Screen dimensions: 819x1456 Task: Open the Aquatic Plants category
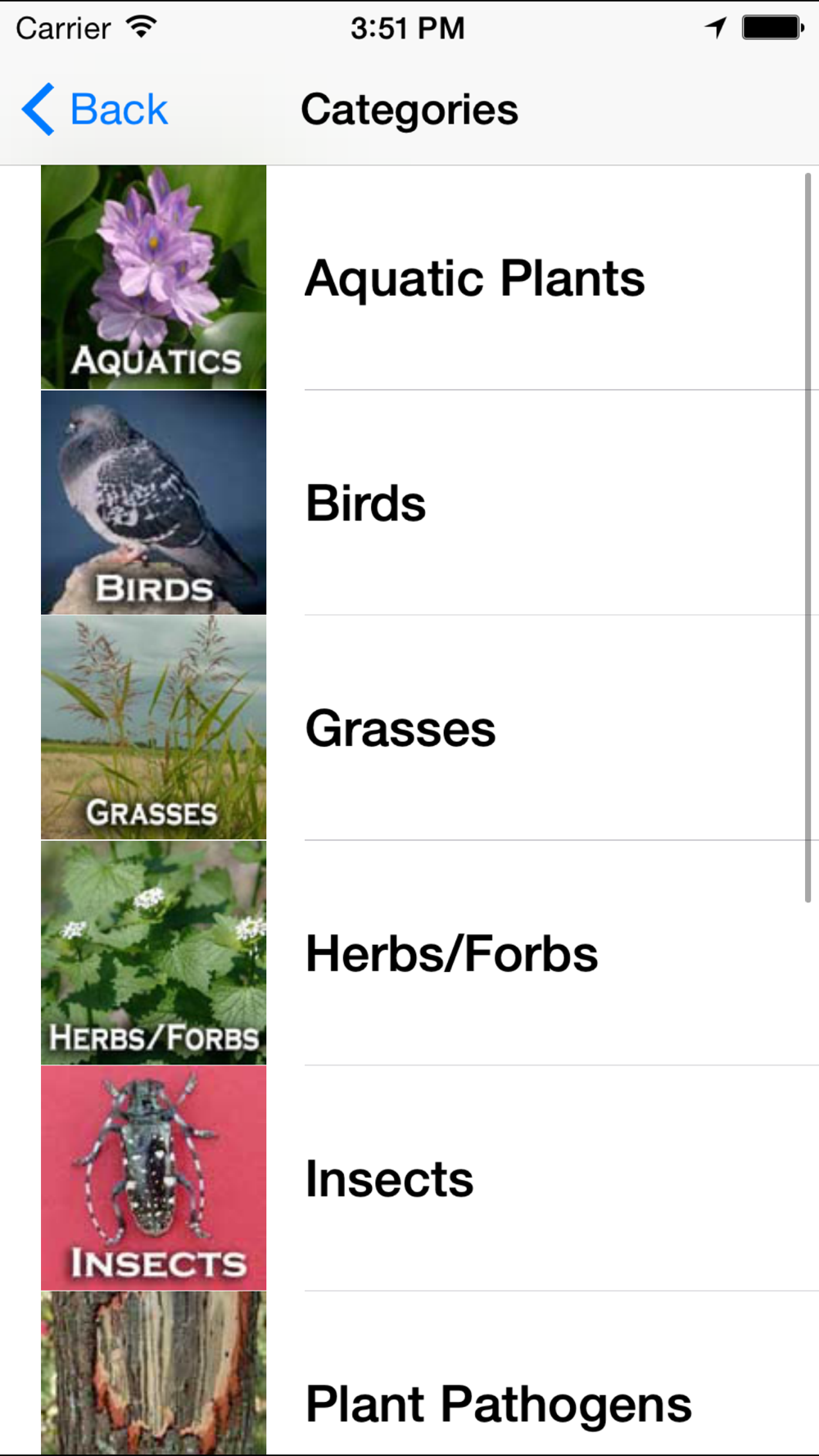475,278
